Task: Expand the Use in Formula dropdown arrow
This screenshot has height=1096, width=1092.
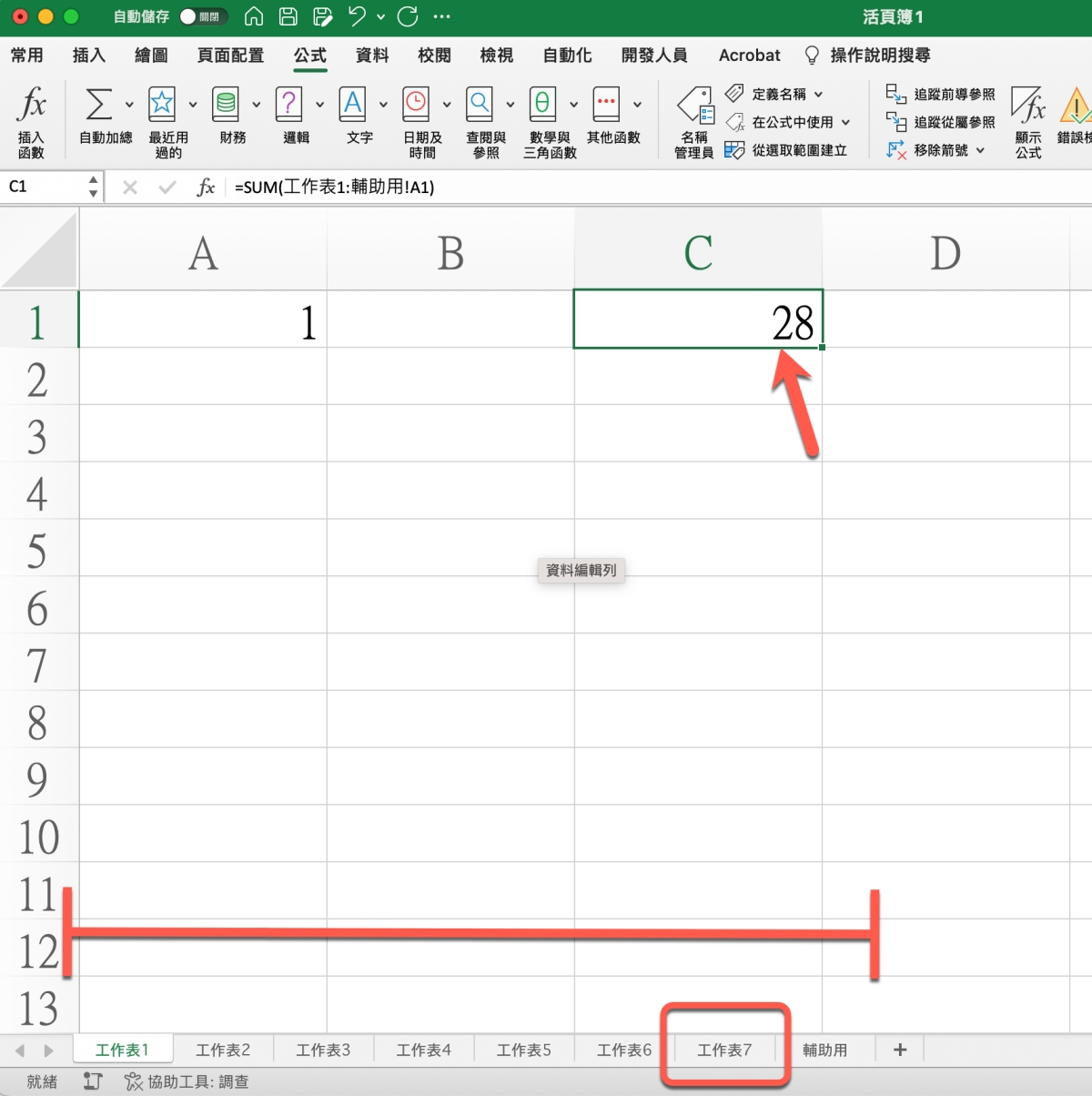Action: [845, 122]
